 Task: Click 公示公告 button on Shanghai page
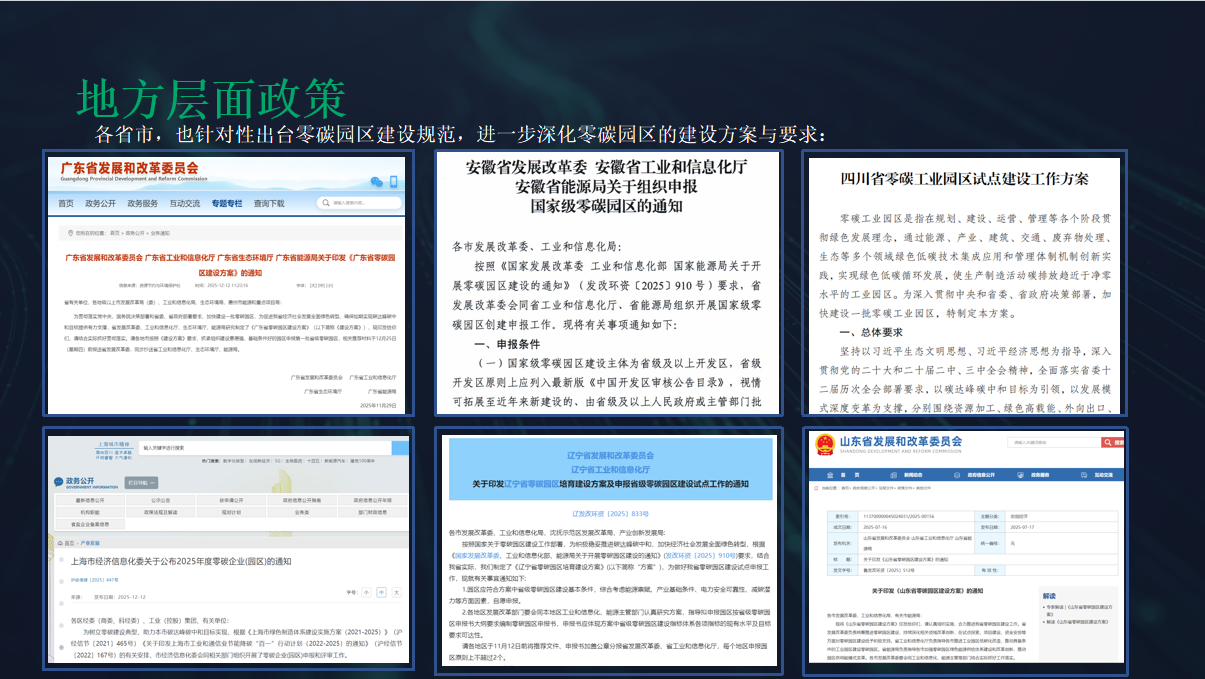point(161,500)
